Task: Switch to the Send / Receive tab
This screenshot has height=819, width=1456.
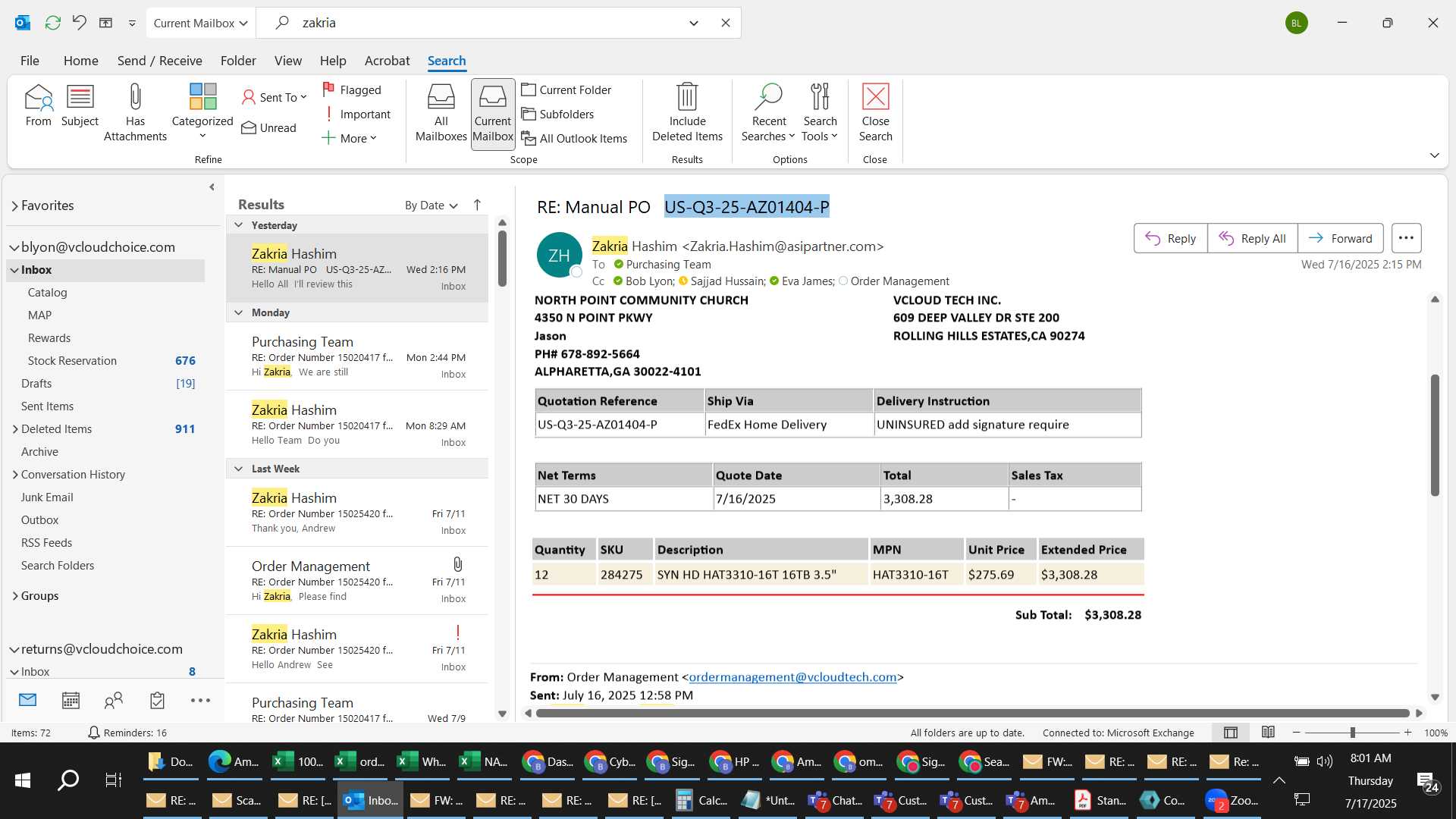Action: [x=159, y=61]
